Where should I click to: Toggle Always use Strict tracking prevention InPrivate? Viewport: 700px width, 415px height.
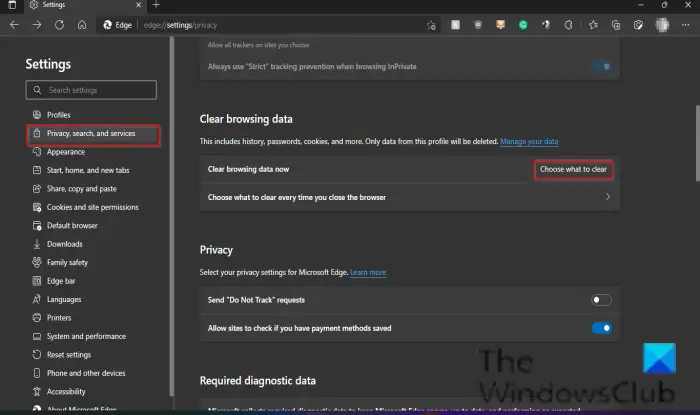[601, 66]
